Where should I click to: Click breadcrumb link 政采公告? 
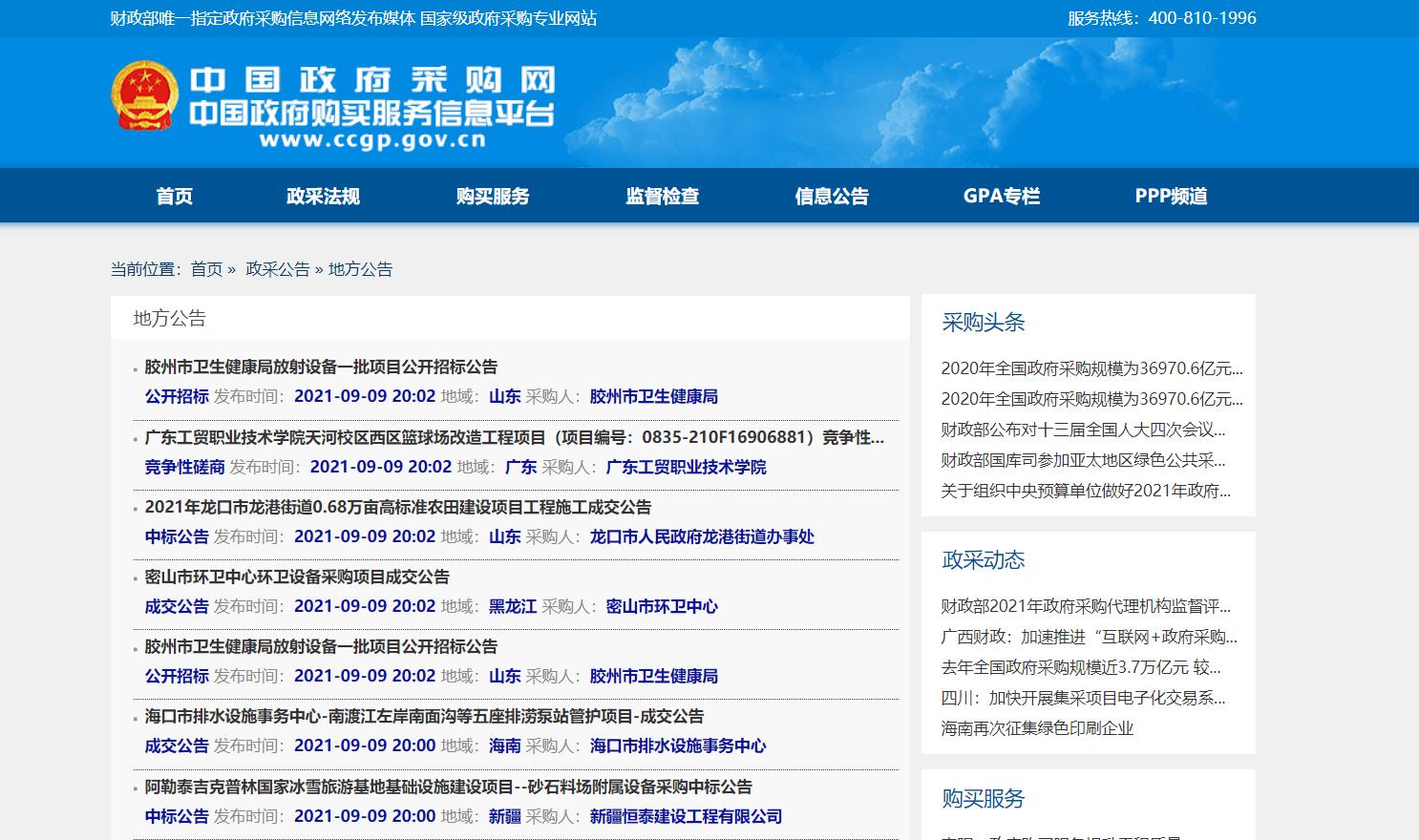point(278,269)
